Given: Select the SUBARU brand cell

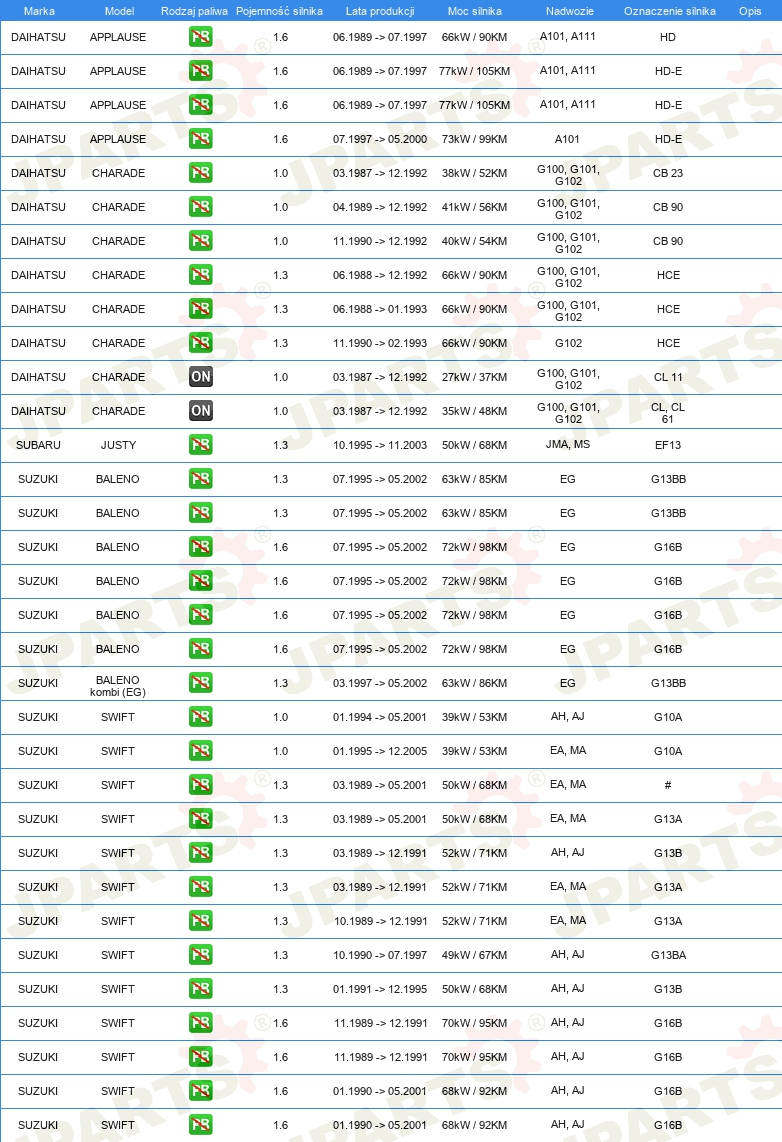Looking at the screenshot, I should pos(39,445).
